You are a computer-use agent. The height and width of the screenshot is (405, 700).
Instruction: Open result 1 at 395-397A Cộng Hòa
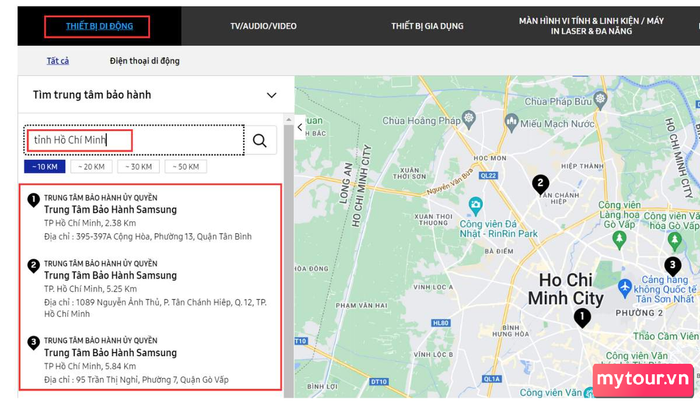150,217
